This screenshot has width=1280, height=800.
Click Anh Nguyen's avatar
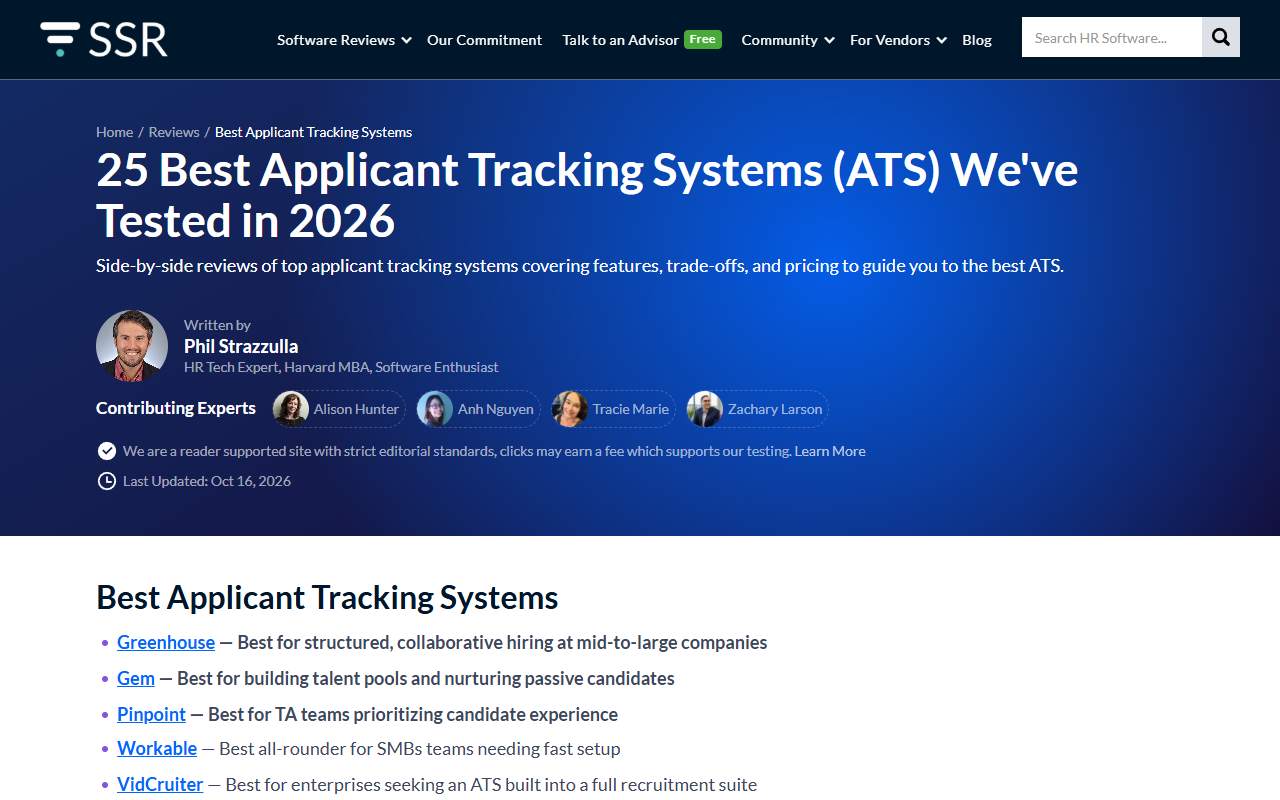click(435, 409)
